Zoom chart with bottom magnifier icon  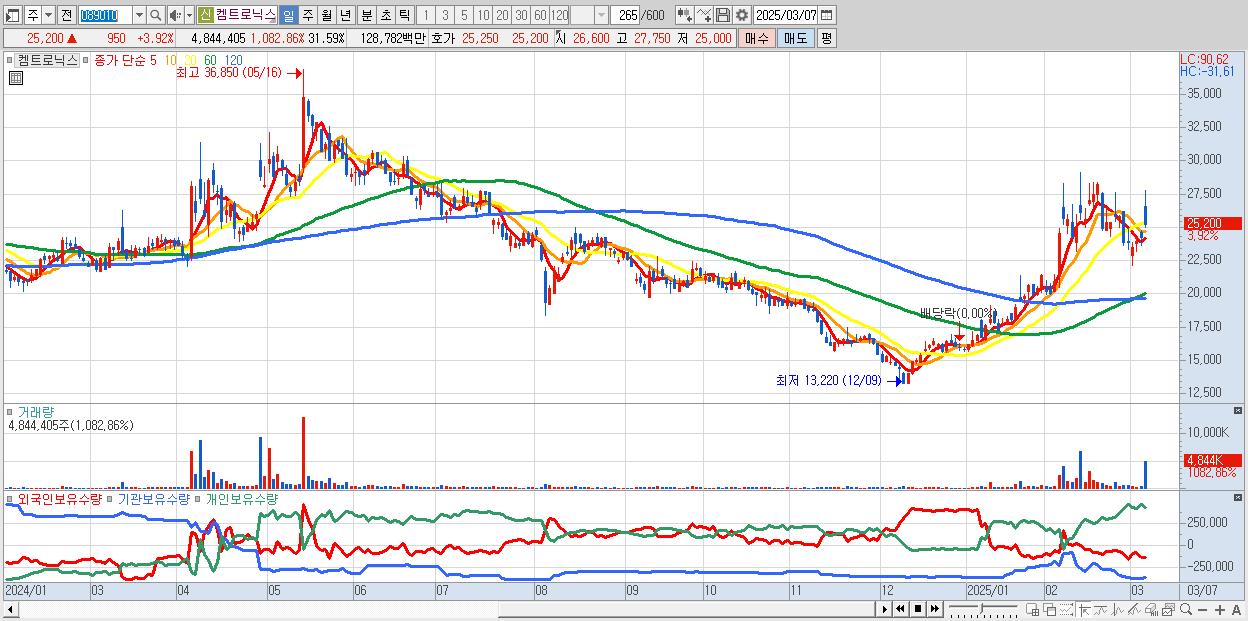(x=1186, y=609)
